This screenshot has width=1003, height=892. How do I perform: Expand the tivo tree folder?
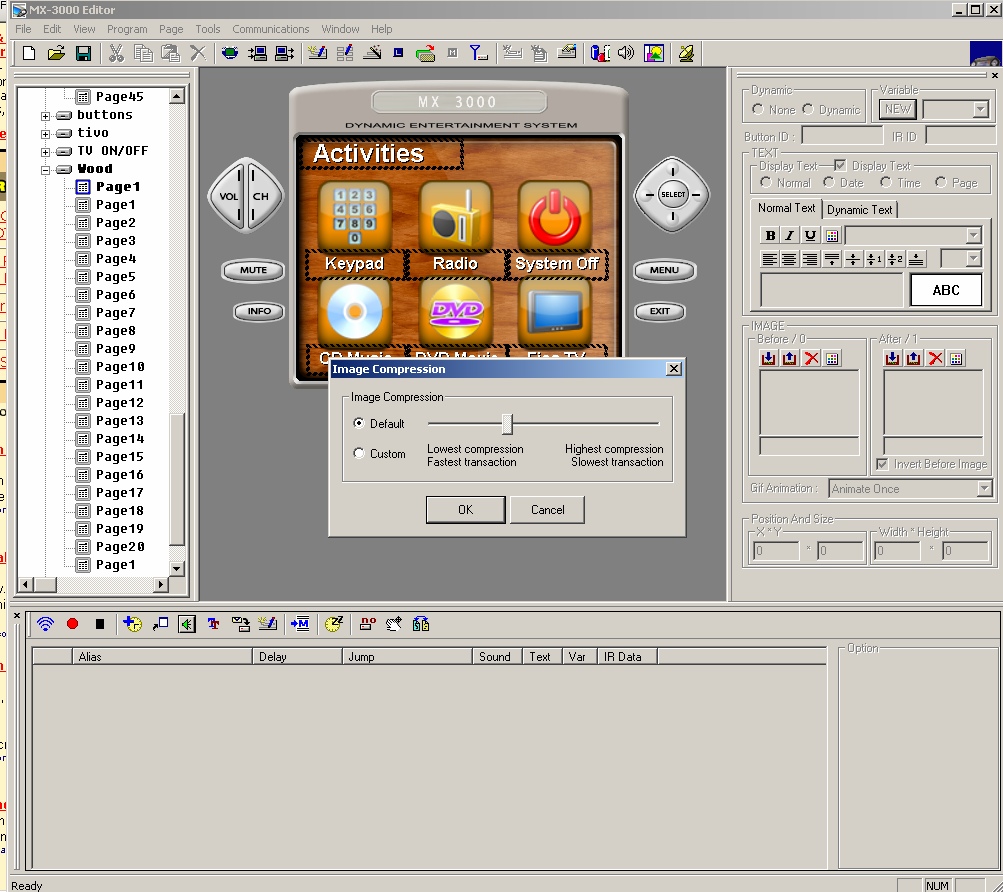pyautogui.click(x=45, y=134)
